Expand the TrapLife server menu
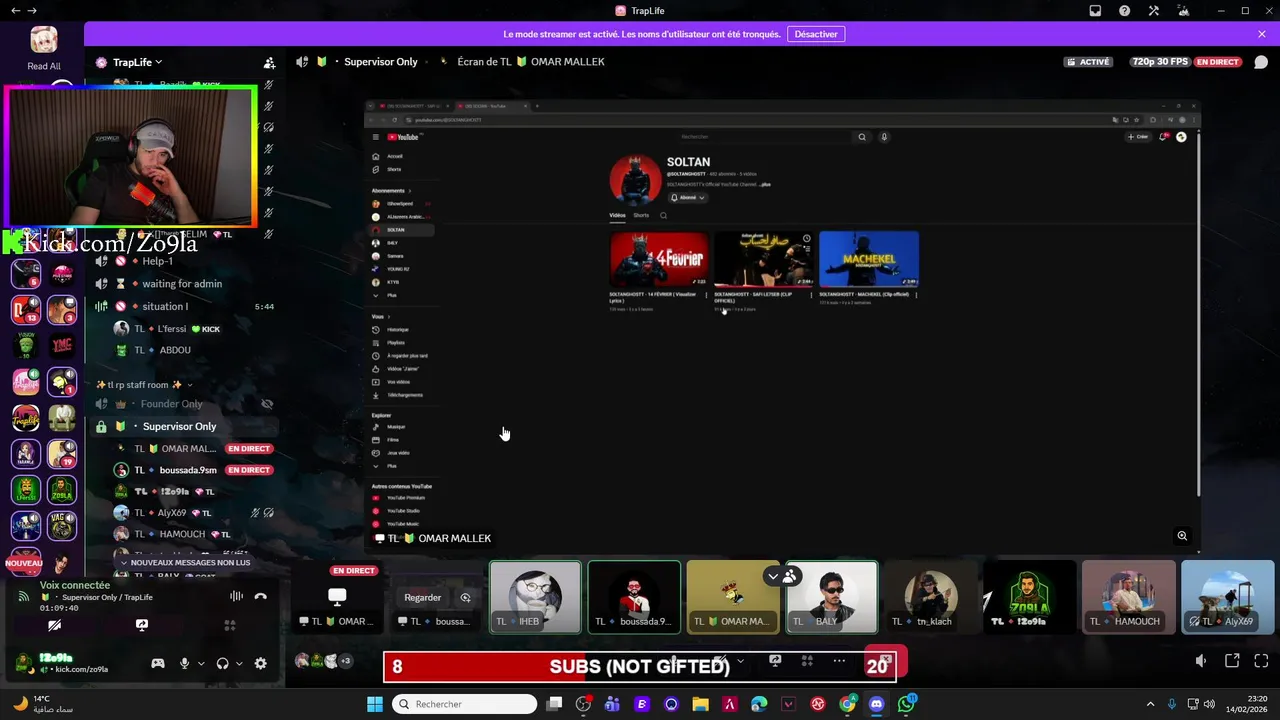1280x720 pixels. (137, 62)
